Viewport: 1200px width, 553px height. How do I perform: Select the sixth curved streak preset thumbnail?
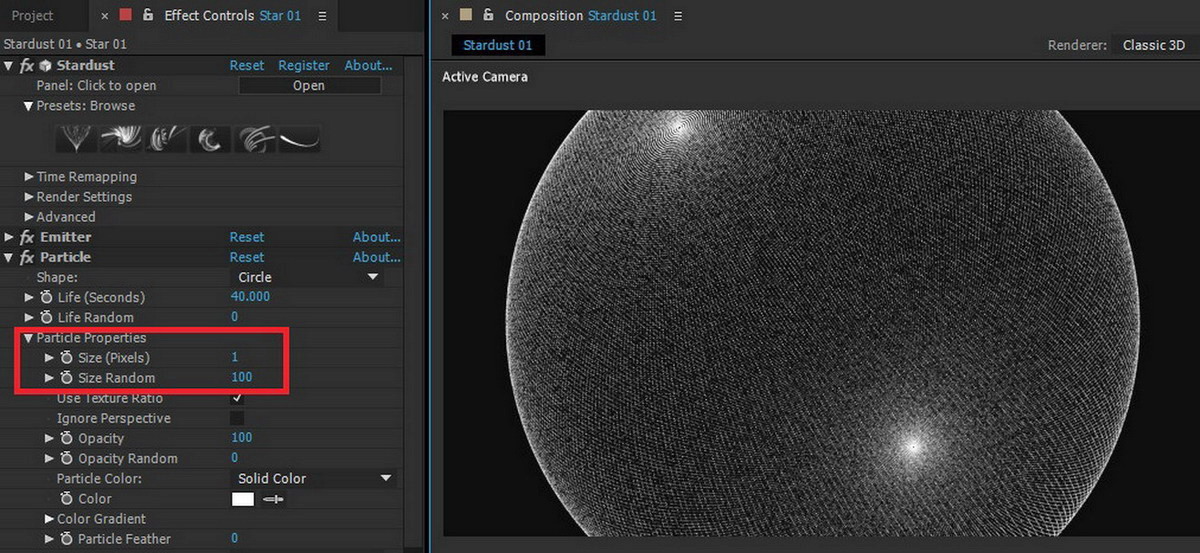[x=299, y=138]
